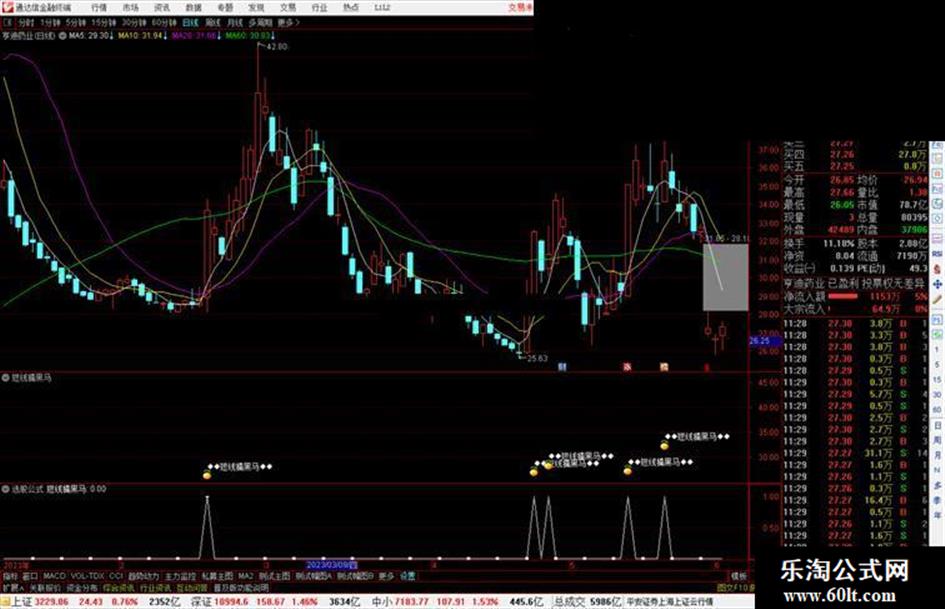Apply the 测试辅图A indicator
This screenshot has width=945, height=609.
(314, 576)
